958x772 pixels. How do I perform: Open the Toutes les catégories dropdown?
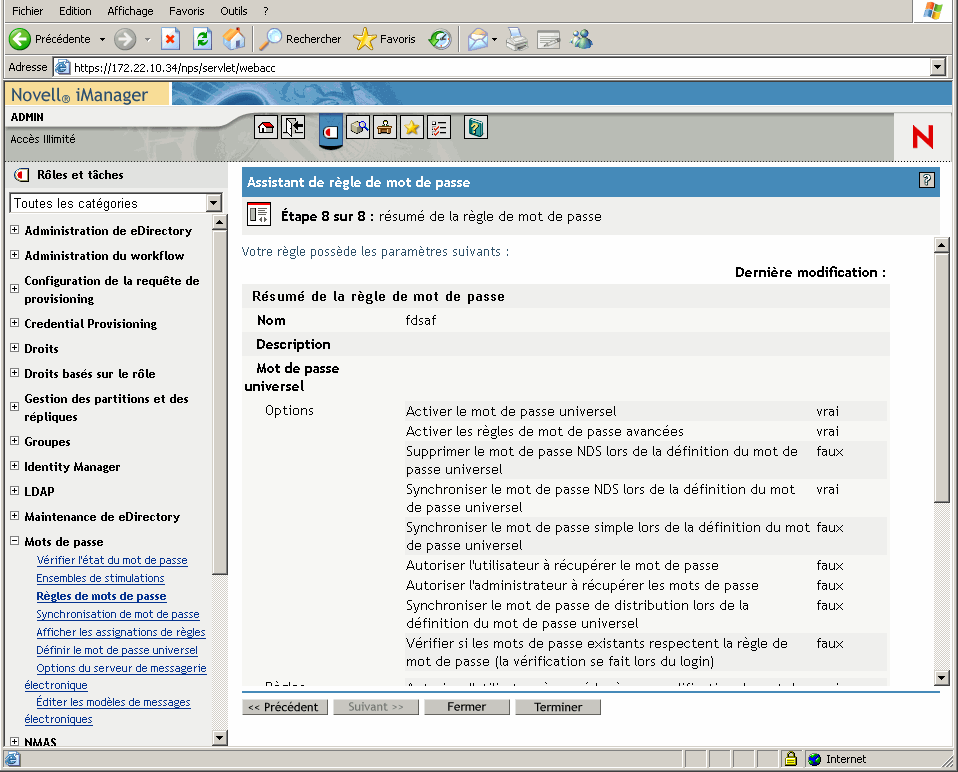pyautogui.click(x=213, y=203)
